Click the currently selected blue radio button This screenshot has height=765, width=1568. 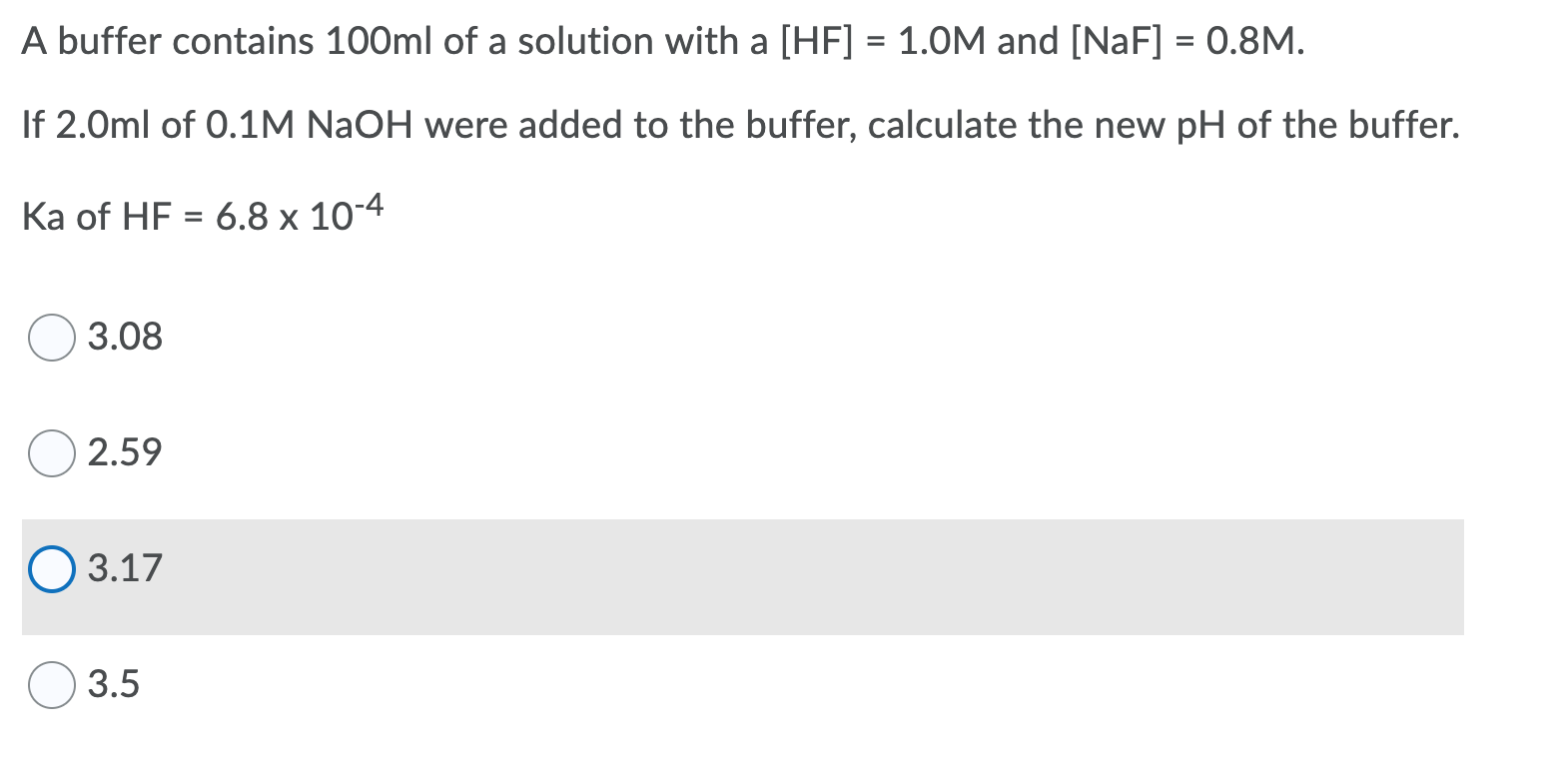tap(51, 569)
